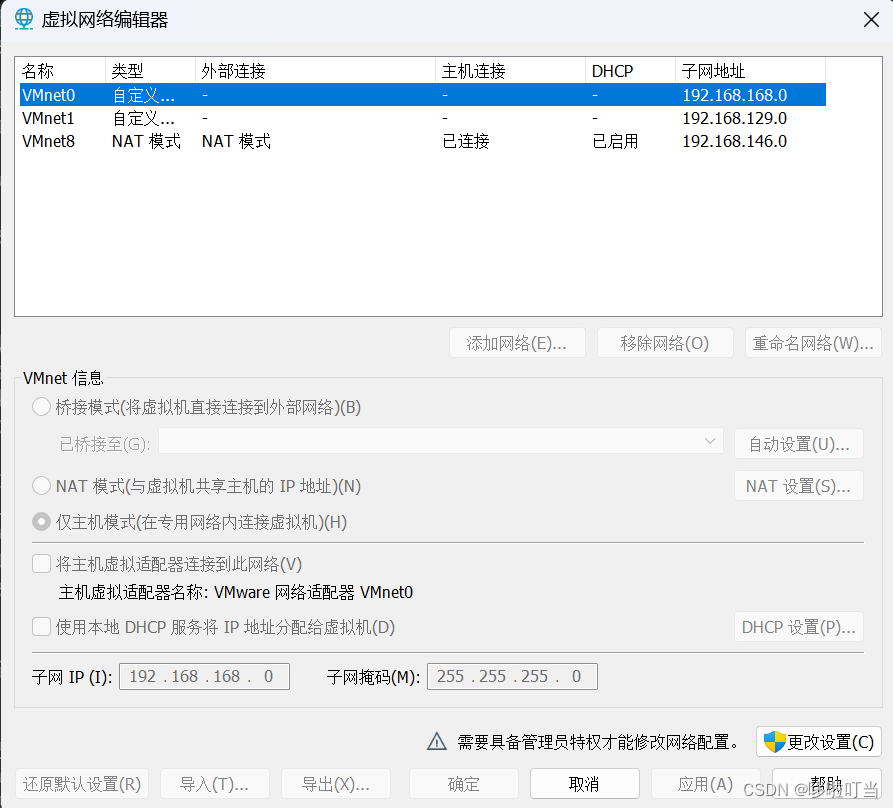Click 已启用 DHCP cell for VMnet8
This screenshot has height=808, width=893.
point(615,141)
